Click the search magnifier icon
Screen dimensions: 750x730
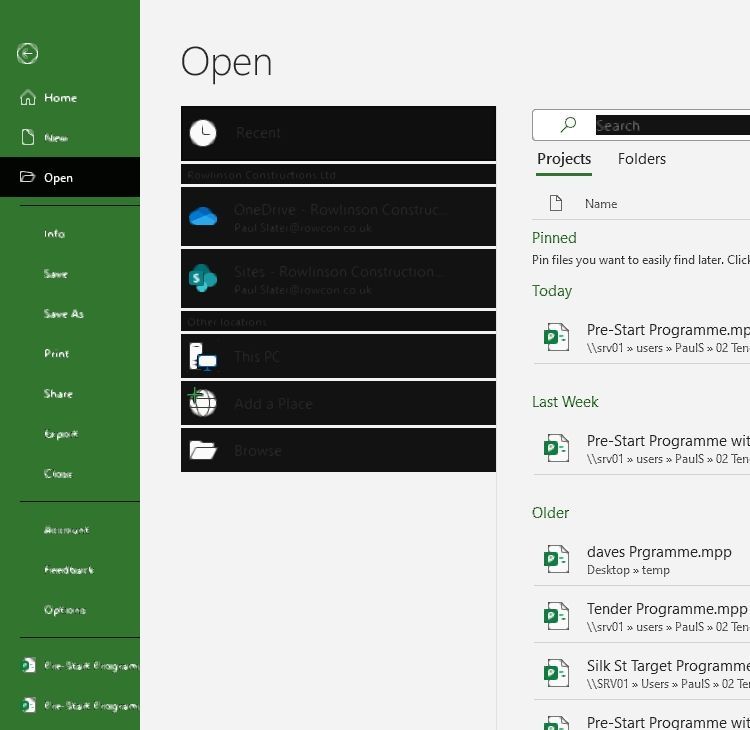(x=568, y=125)
